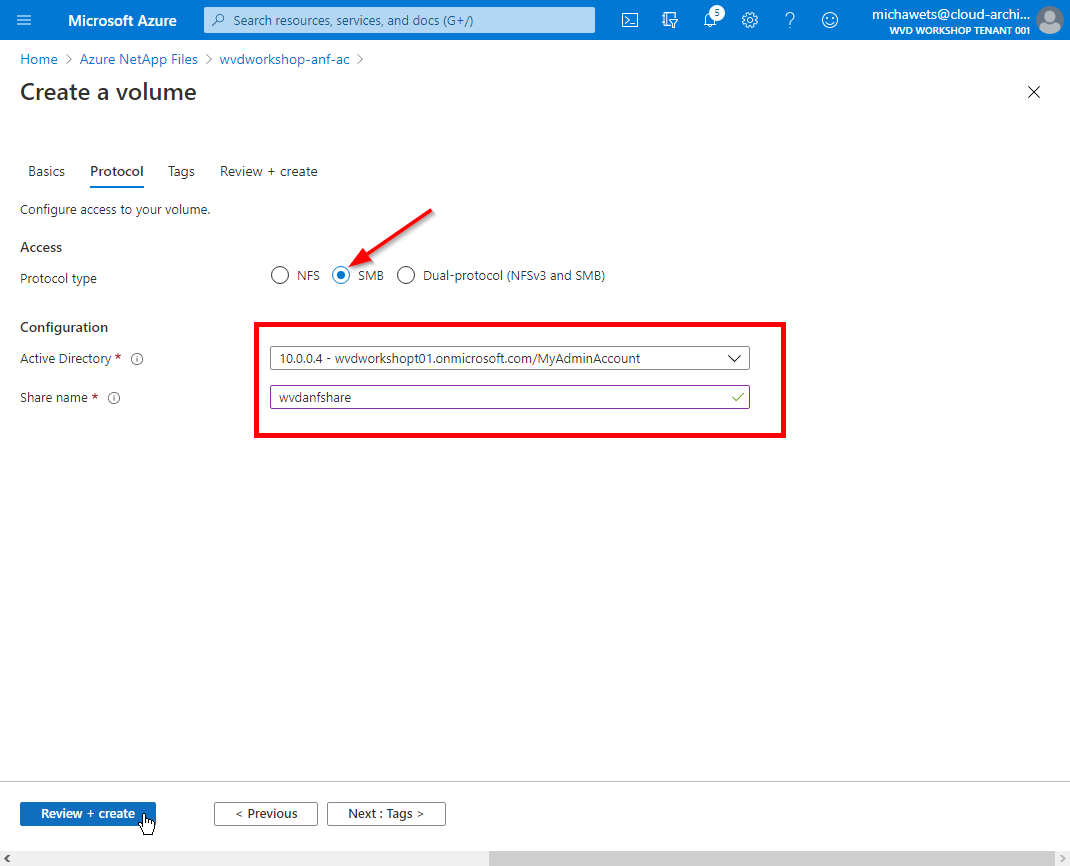Viewport: 1070px width, 866px height.
Task: Click the Create a volume heading
Action: [x=109, y=92]
